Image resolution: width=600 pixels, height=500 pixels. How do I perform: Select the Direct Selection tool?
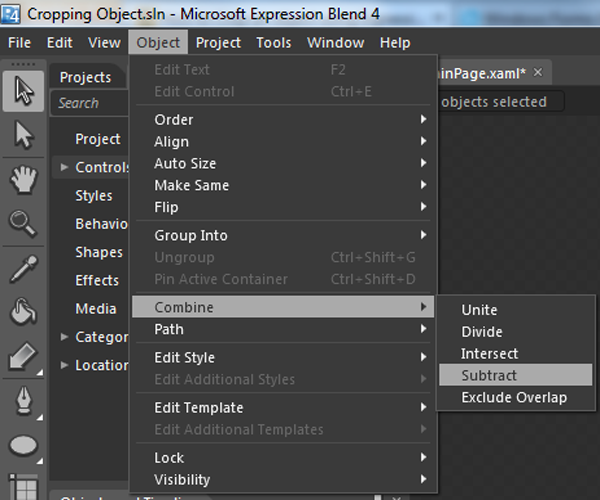tap(23, 135)
